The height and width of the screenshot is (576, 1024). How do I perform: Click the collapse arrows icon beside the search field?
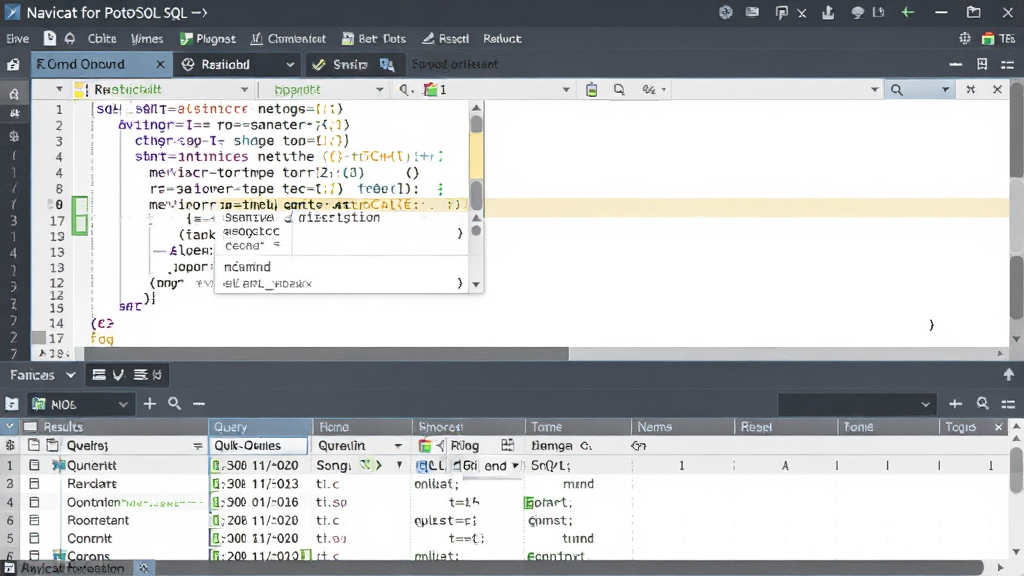pos(970,89)
